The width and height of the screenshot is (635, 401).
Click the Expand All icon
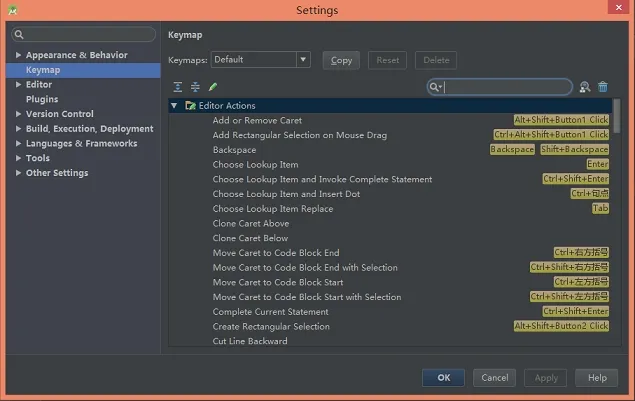[x=178, y=87]
